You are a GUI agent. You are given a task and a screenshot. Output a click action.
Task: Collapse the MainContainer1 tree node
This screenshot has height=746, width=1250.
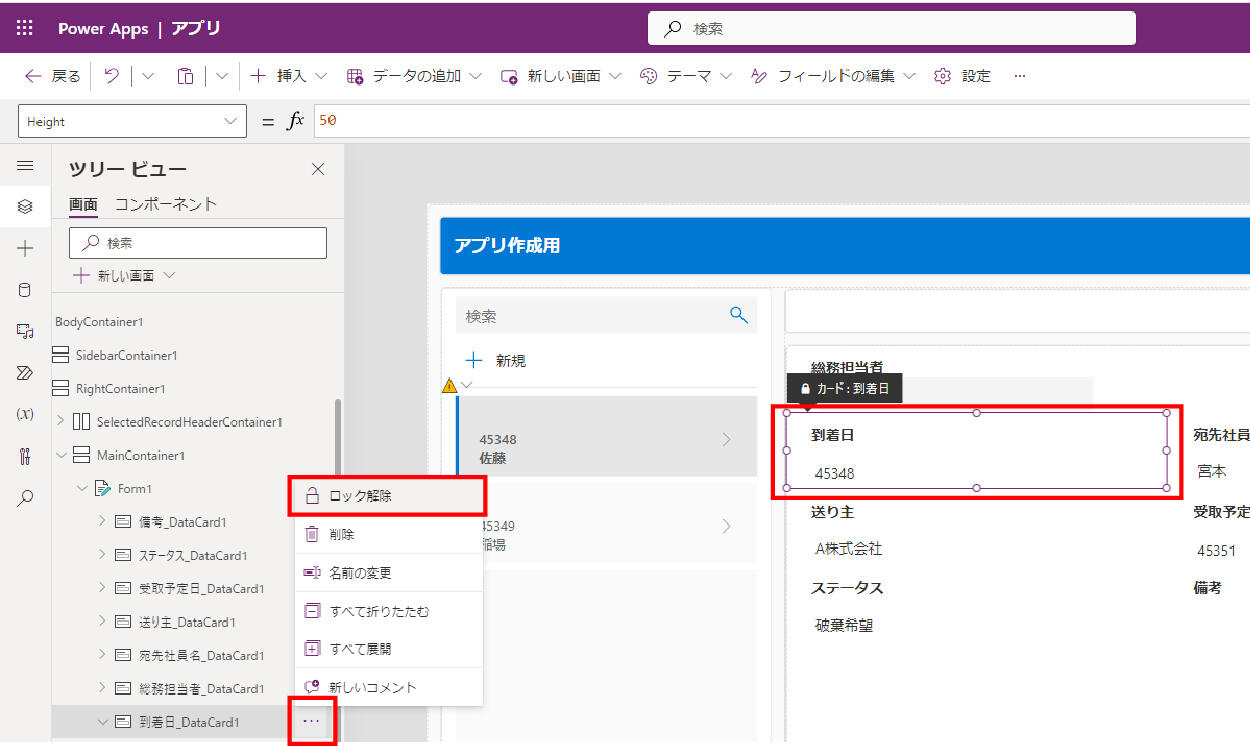click(x=62, y=455)
